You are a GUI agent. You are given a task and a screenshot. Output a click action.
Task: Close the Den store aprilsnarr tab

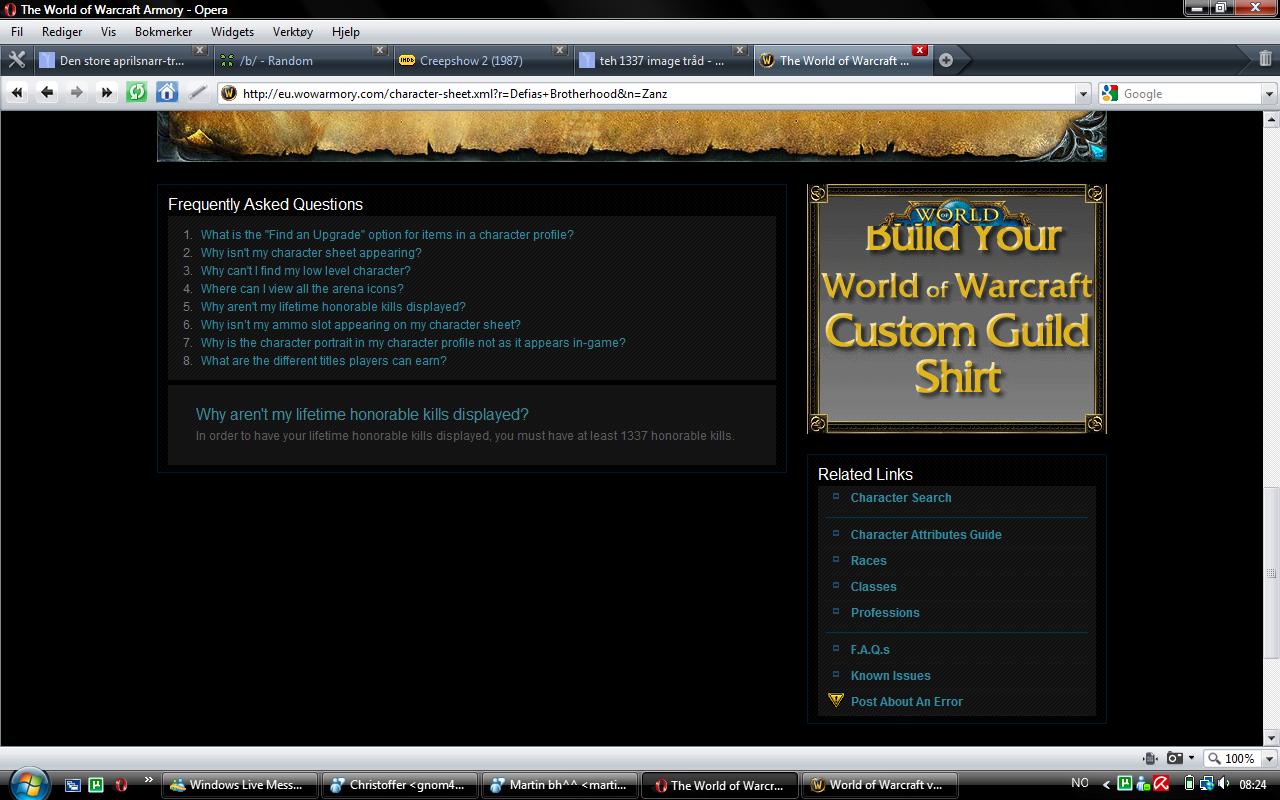[200, 50]
